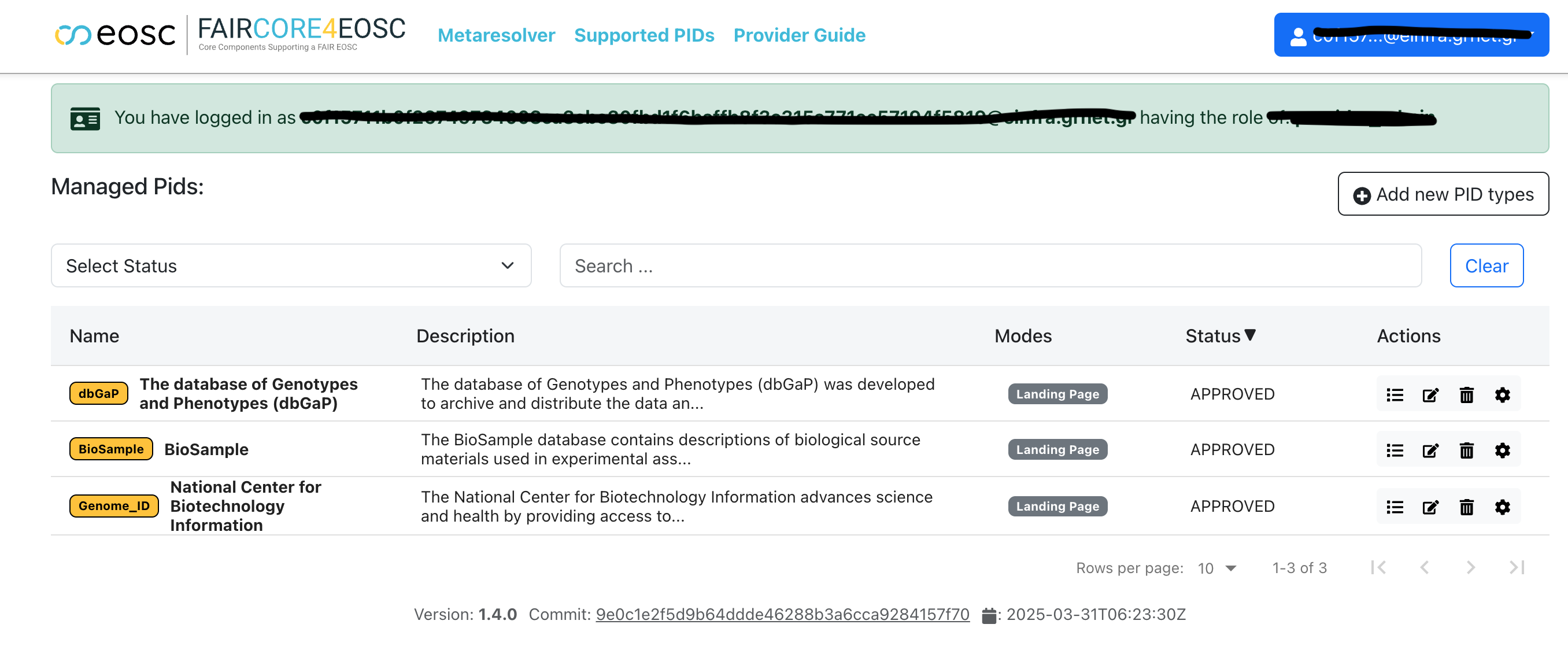Open the Metaresolver nav item
This screenshot has width=1568, height=650.
point(496,35)
